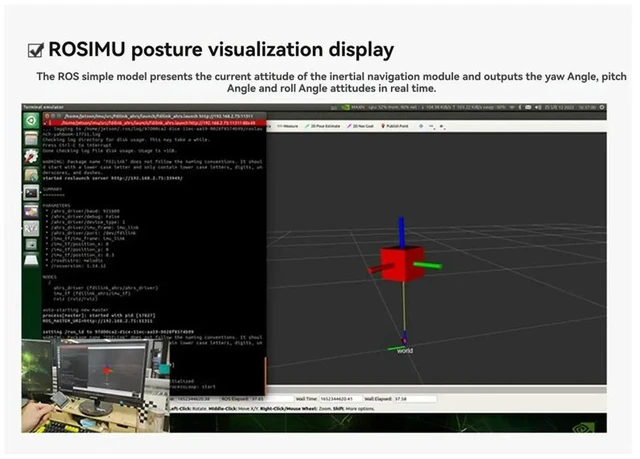The height and width of the screenshot is (459, 640).
Task: Open the Bluetooth indicator in the top panel
Action: 520,107
